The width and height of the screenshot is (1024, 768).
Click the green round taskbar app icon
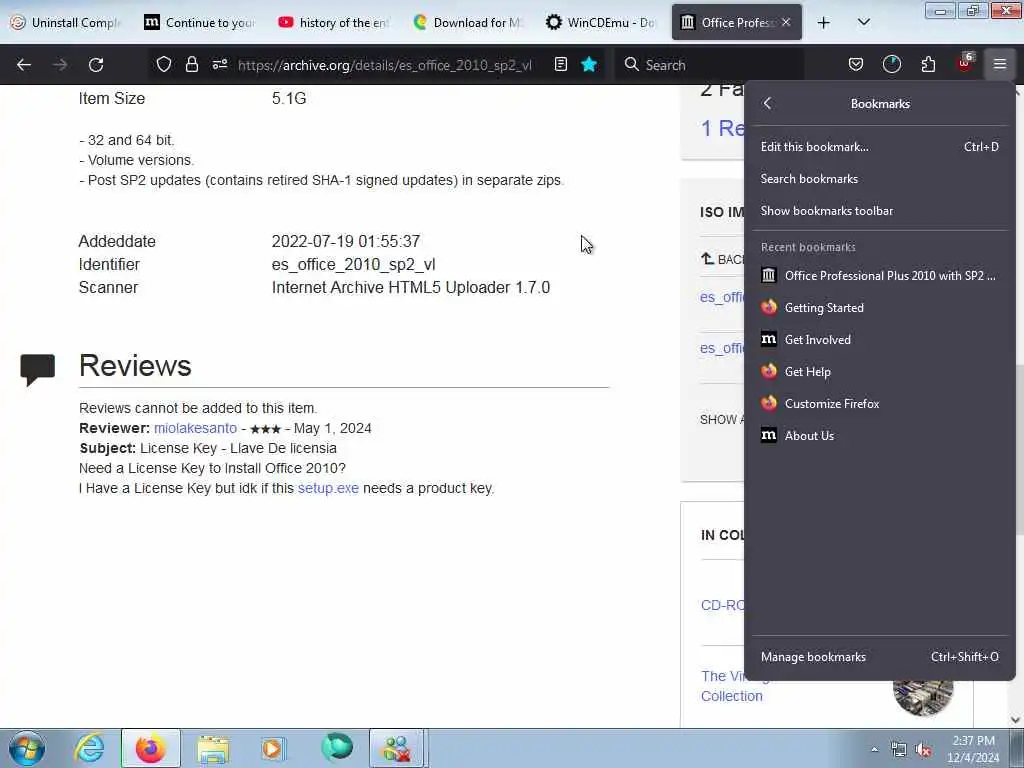[x=336, y=748]
